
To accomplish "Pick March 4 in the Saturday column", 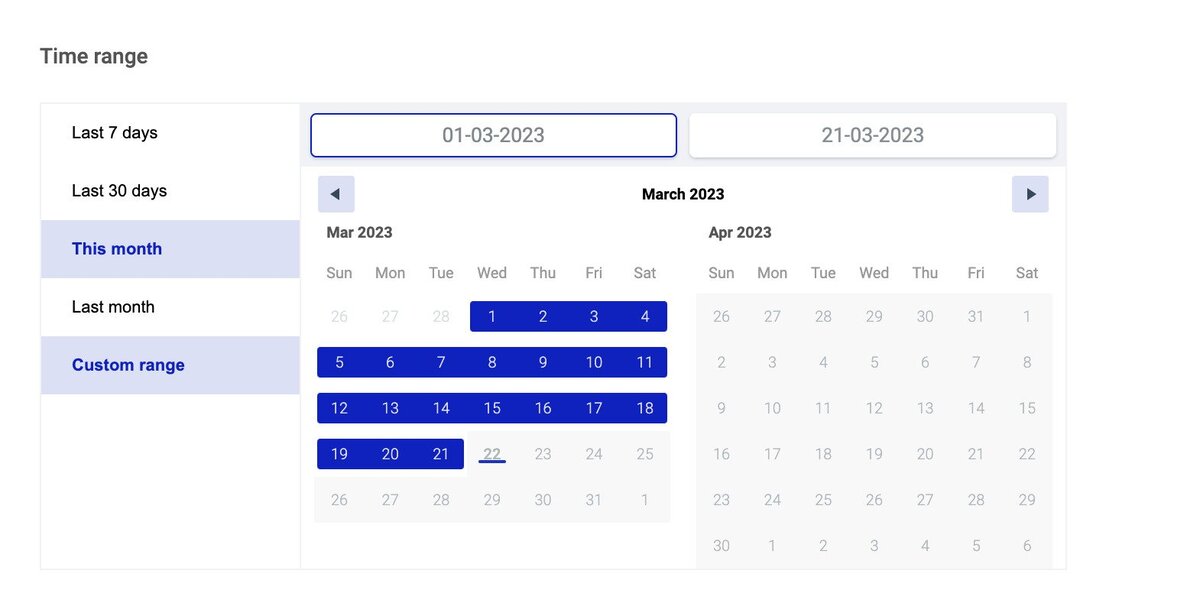I will pos(645,317).
